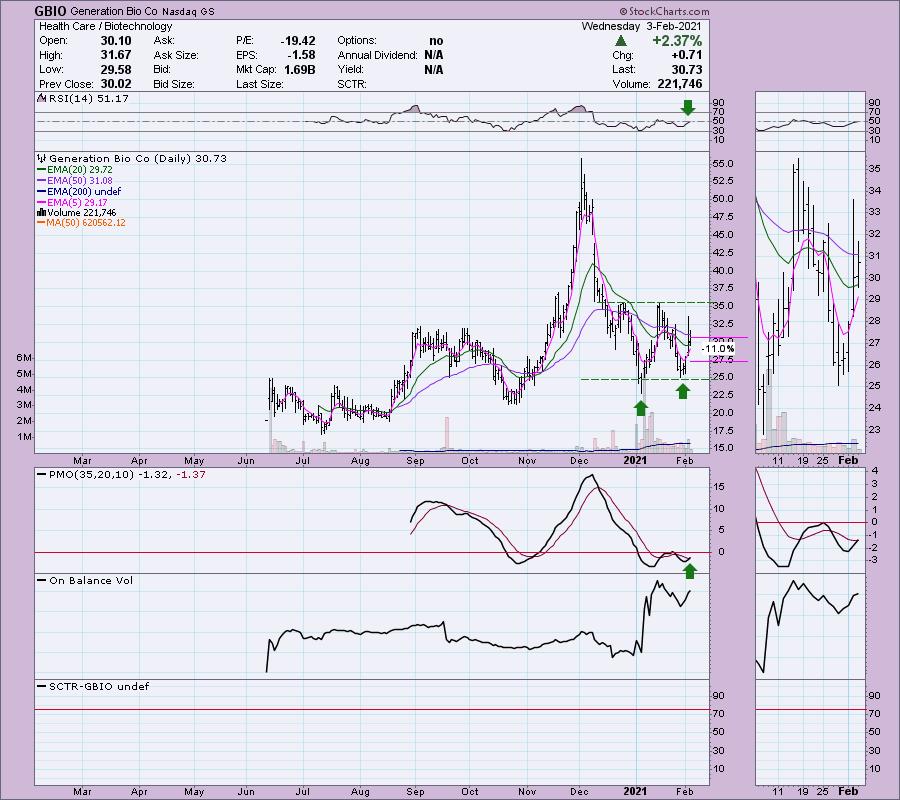
Task: Click the small RSI indicator icon
Action: [41, 98]
